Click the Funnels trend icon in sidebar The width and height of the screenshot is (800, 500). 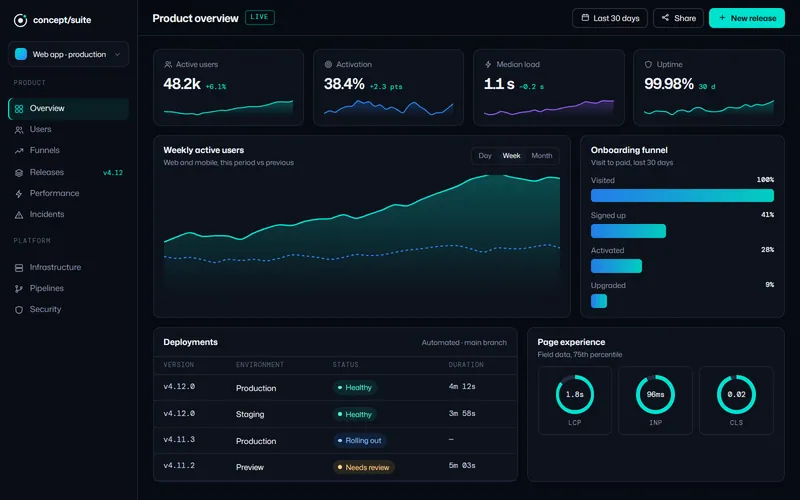click(x=19, y=151)
